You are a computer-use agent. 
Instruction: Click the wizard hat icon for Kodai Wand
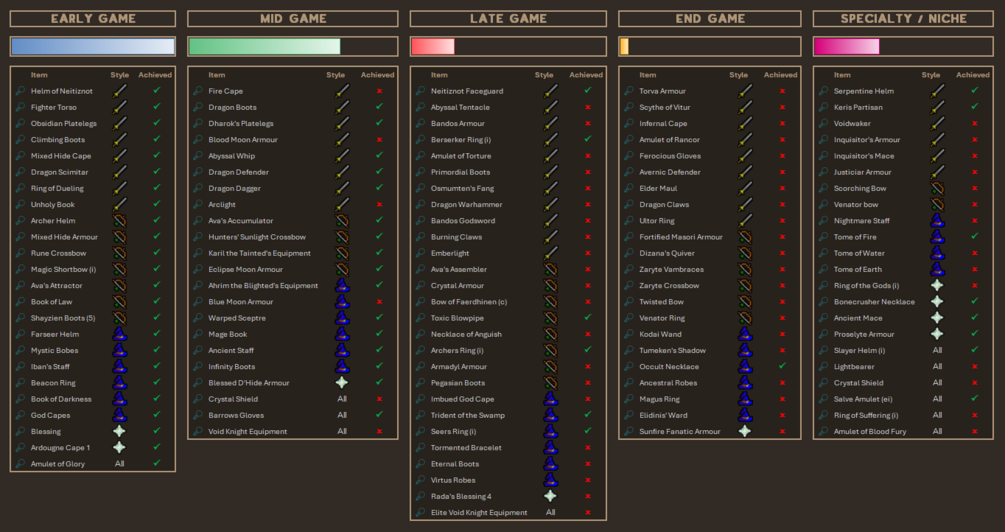tap(745, 334)
